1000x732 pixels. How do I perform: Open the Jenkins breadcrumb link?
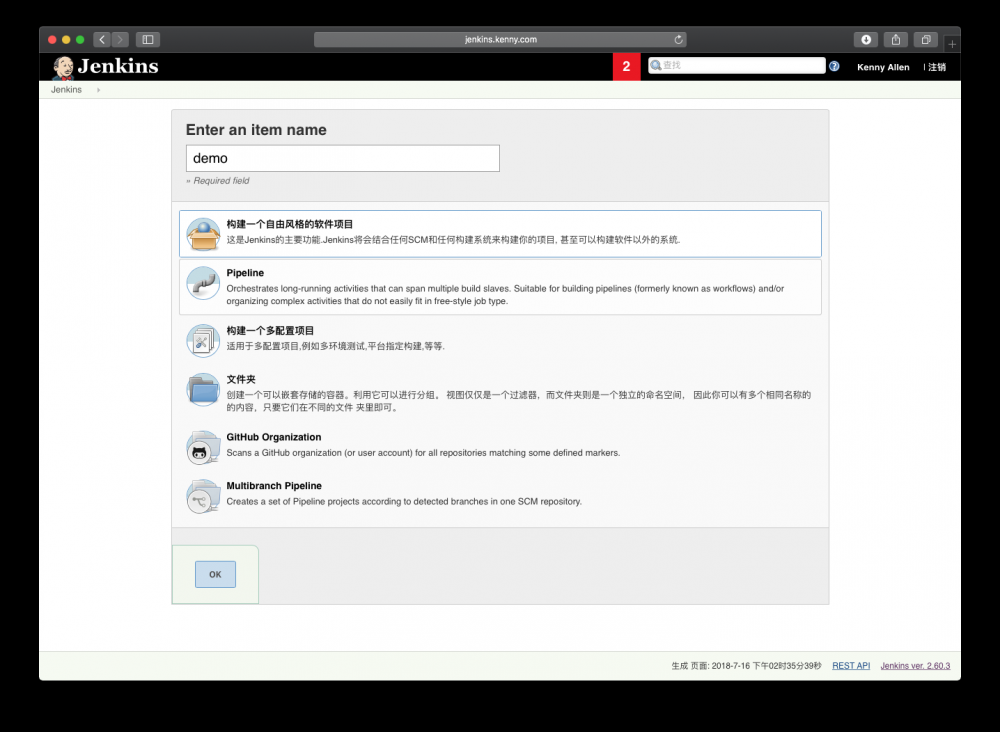65,89
